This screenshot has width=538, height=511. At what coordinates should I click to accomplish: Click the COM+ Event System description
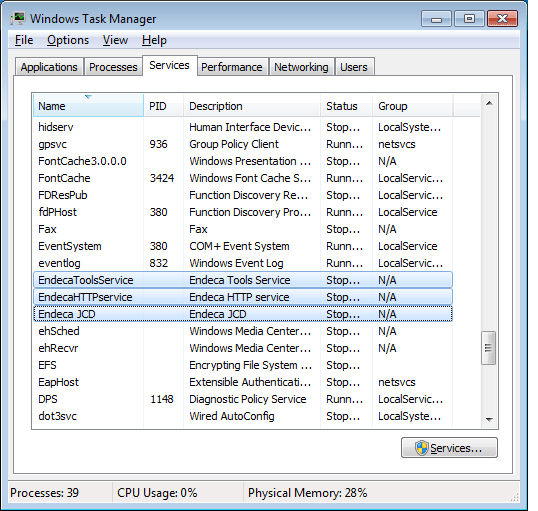[239, 246]
